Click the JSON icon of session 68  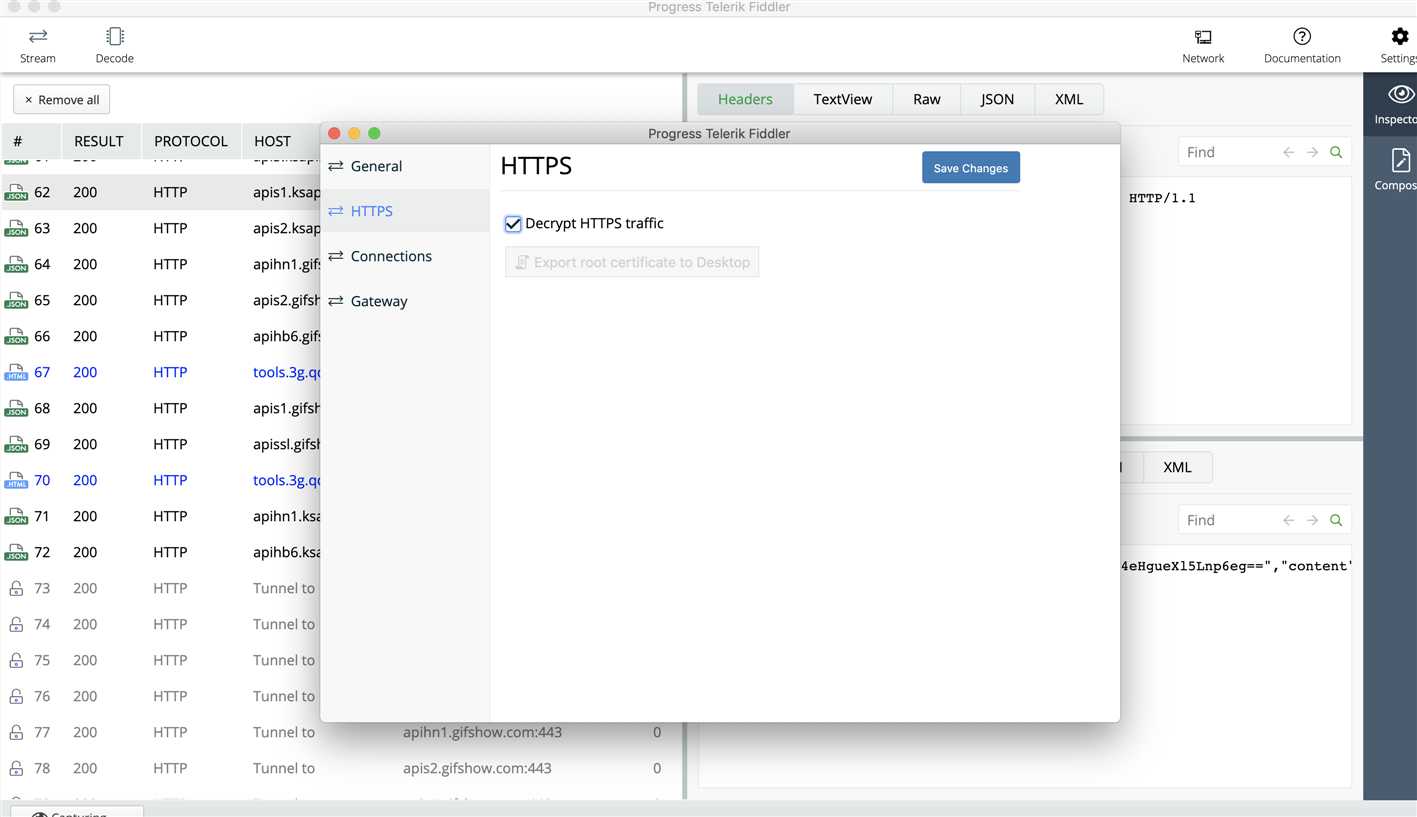(x=16, y=408)
